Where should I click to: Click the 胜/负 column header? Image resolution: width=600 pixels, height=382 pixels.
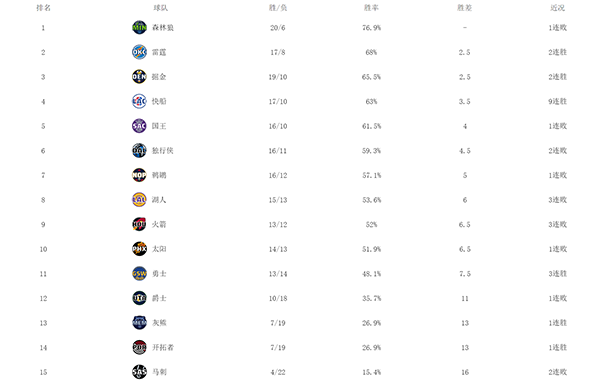[x=278, y=8]
